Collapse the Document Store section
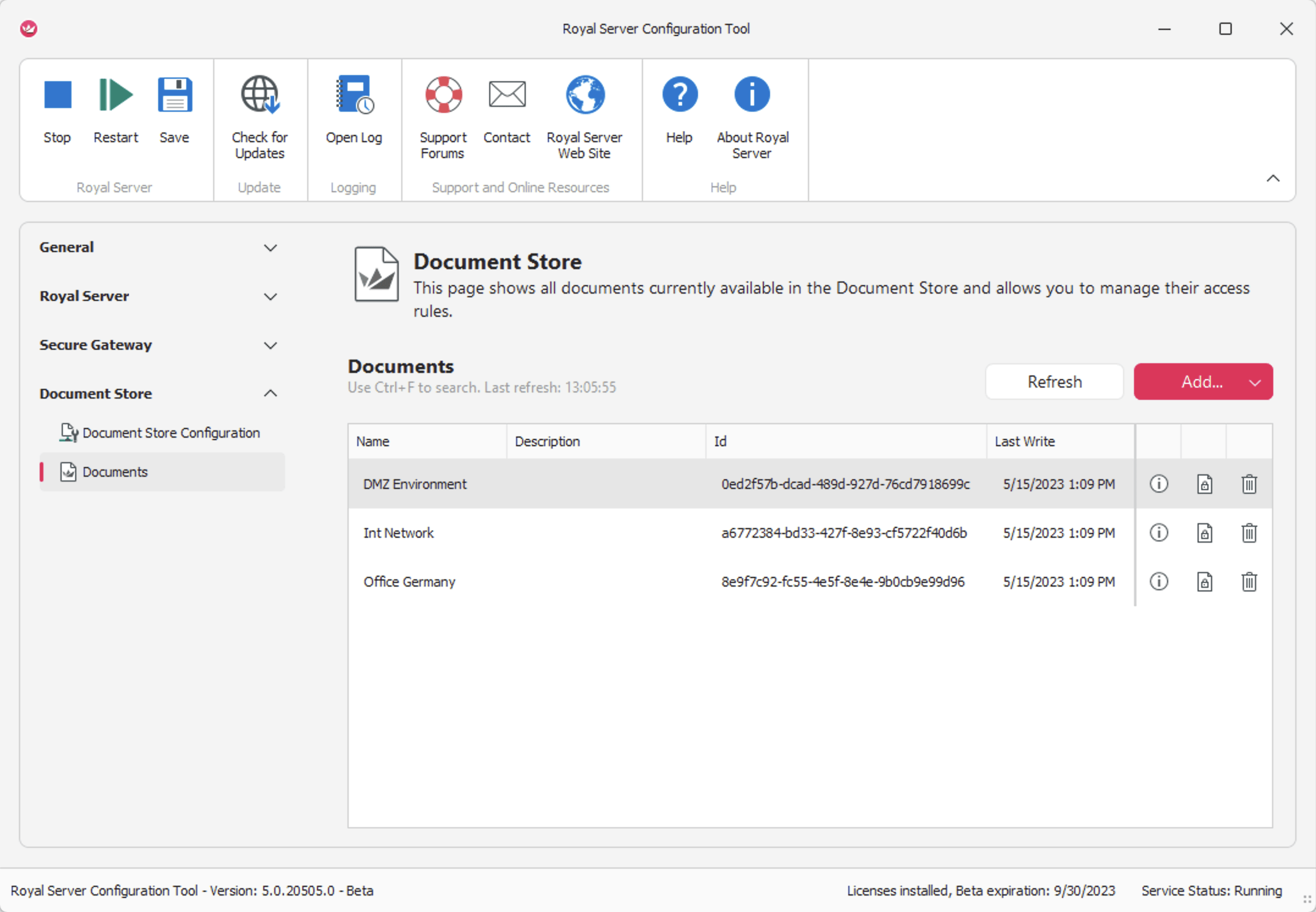Screen dimensions: 1316x912 point(271,394)
